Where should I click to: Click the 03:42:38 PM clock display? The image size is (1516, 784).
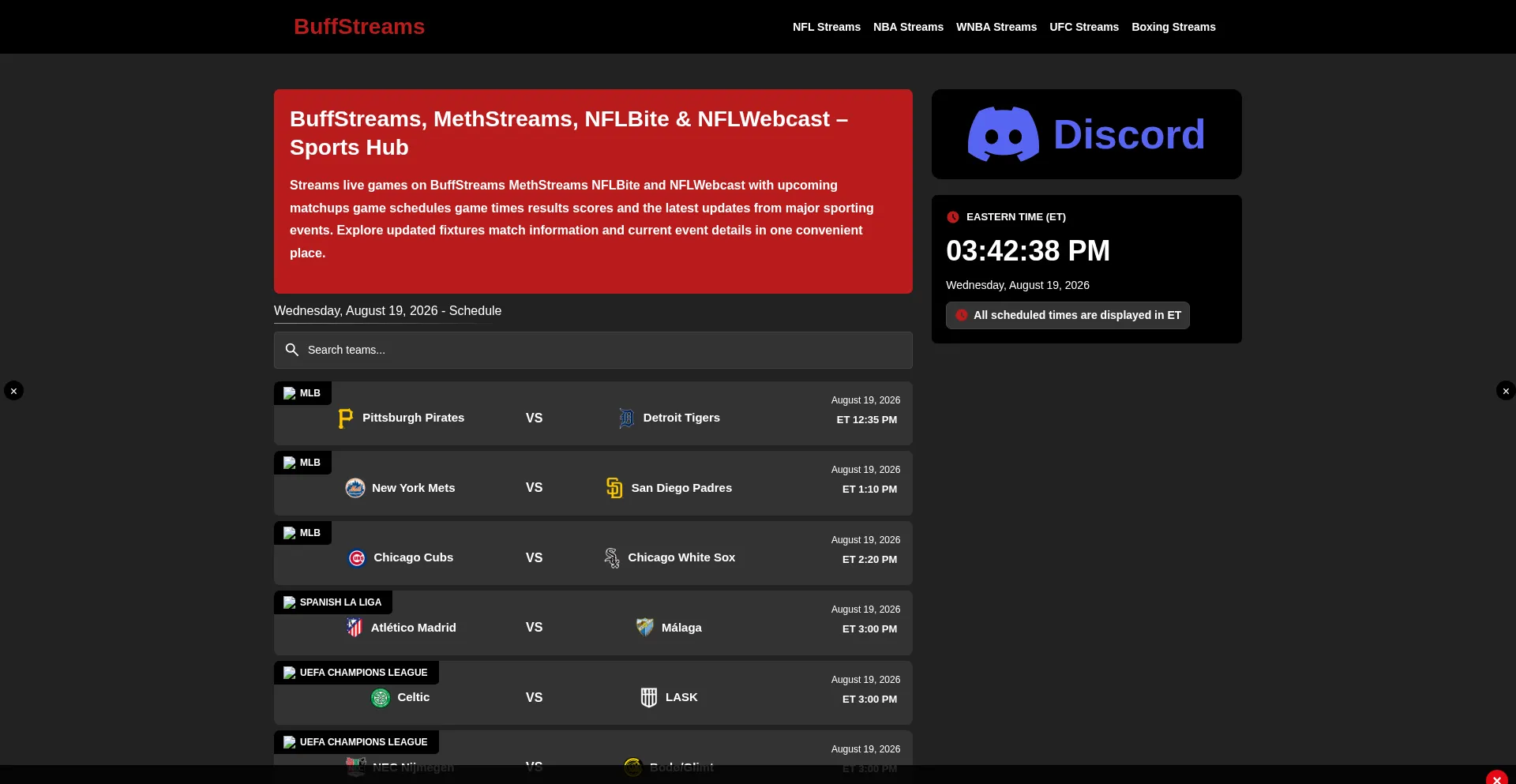tap(1028, 251)
